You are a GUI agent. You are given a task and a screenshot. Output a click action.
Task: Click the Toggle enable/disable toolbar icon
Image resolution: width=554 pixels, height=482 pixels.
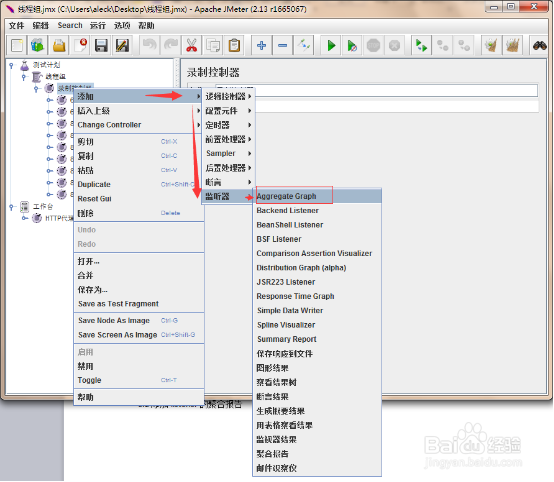[x=303, y=45]
